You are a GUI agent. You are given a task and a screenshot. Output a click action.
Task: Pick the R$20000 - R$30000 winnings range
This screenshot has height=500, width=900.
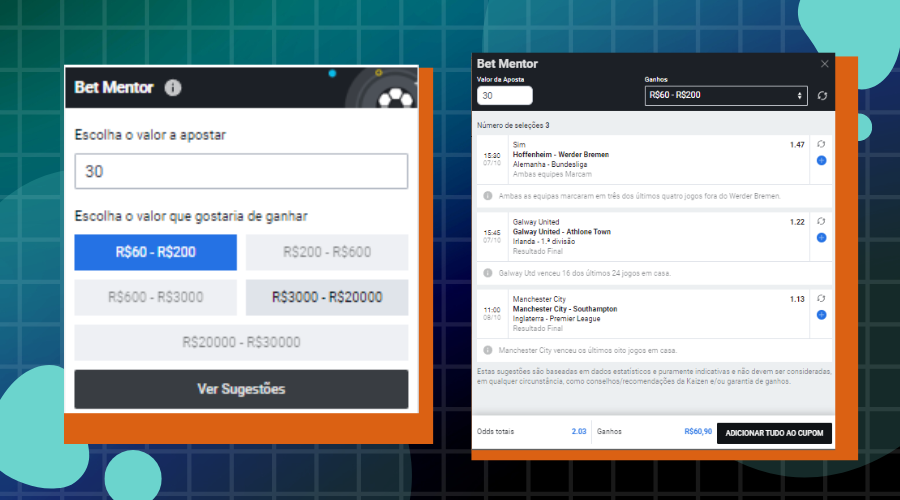pos(241,343)
